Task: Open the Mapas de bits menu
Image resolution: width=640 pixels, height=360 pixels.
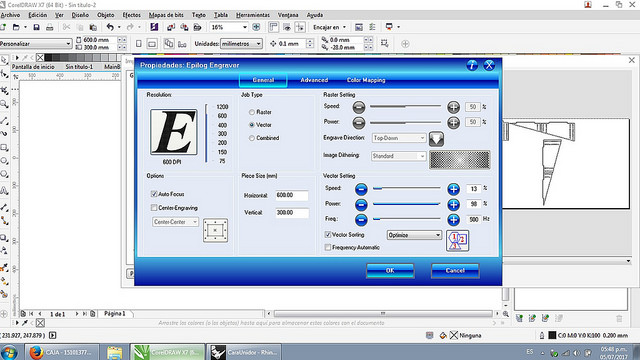Action: click(166, 15)
